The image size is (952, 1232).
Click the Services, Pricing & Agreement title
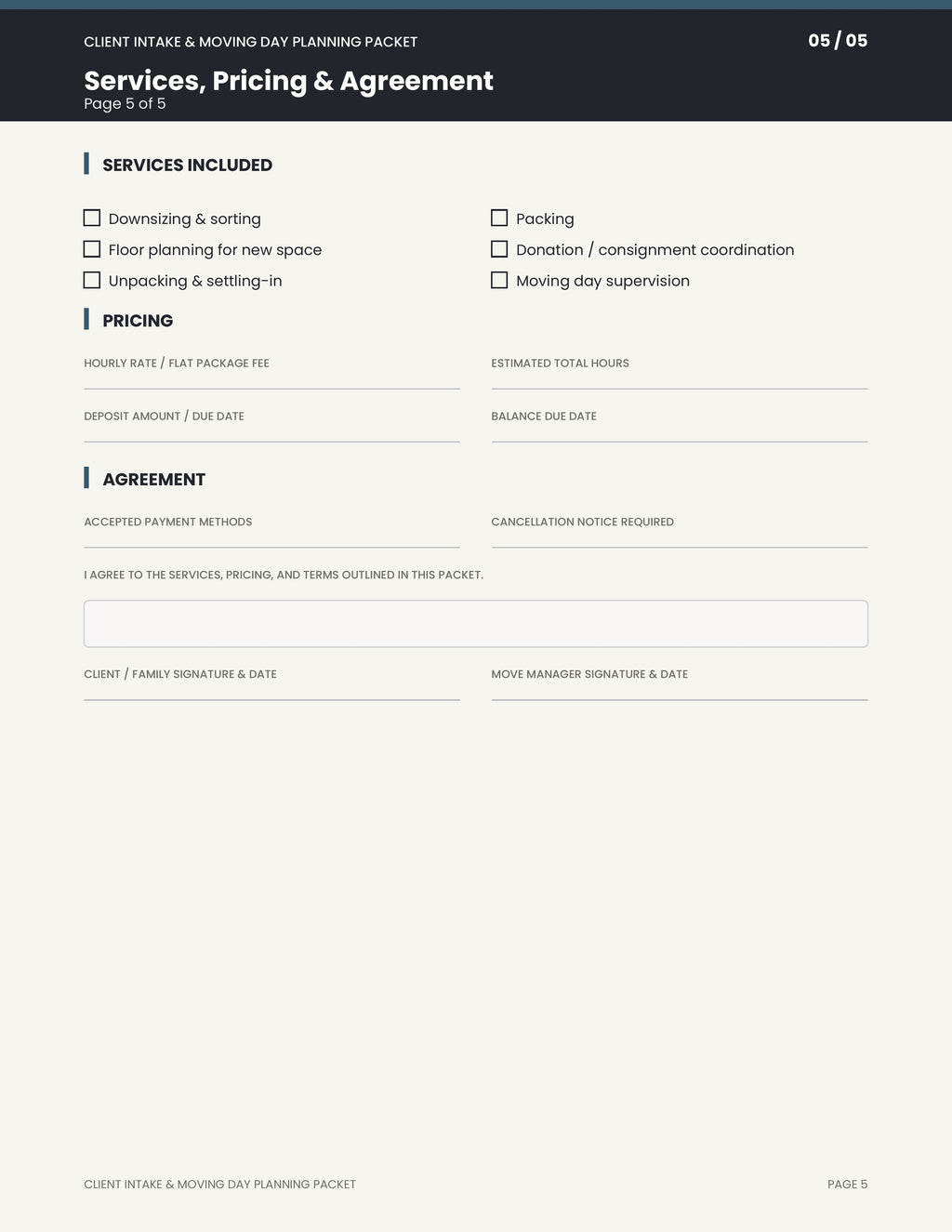click(288, 81)
